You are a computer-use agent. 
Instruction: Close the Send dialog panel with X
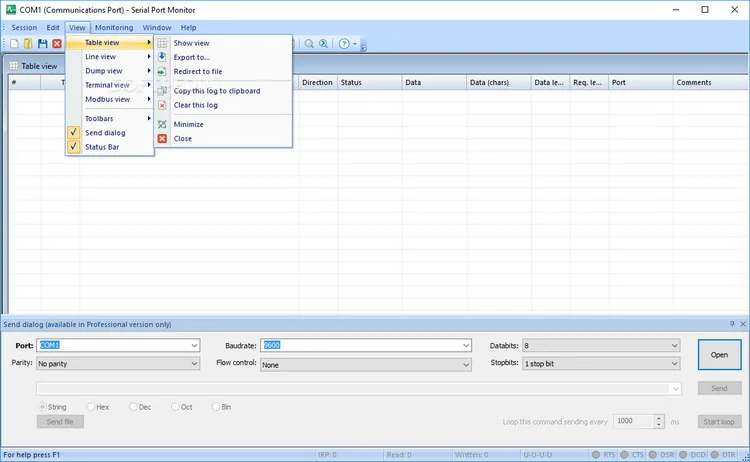743,324
